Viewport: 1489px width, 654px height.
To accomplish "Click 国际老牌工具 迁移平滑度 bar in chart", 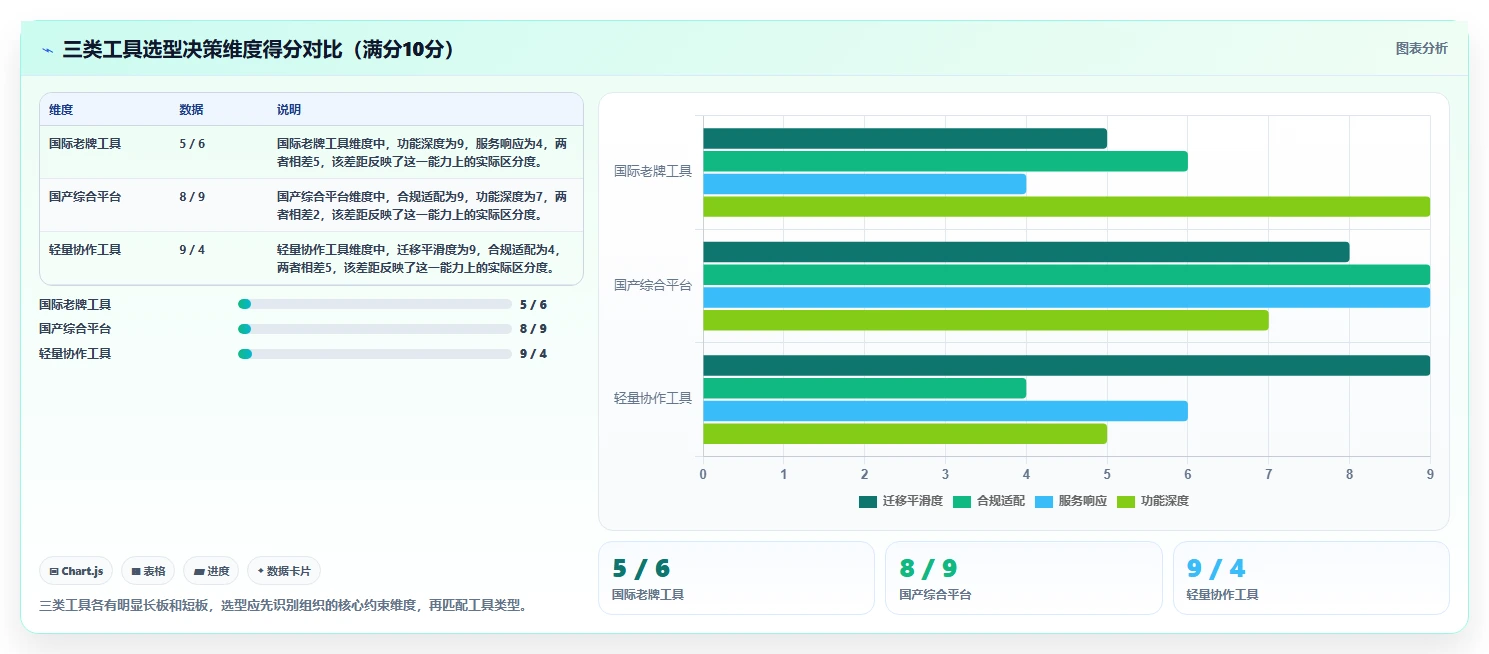I will [905, 138].
